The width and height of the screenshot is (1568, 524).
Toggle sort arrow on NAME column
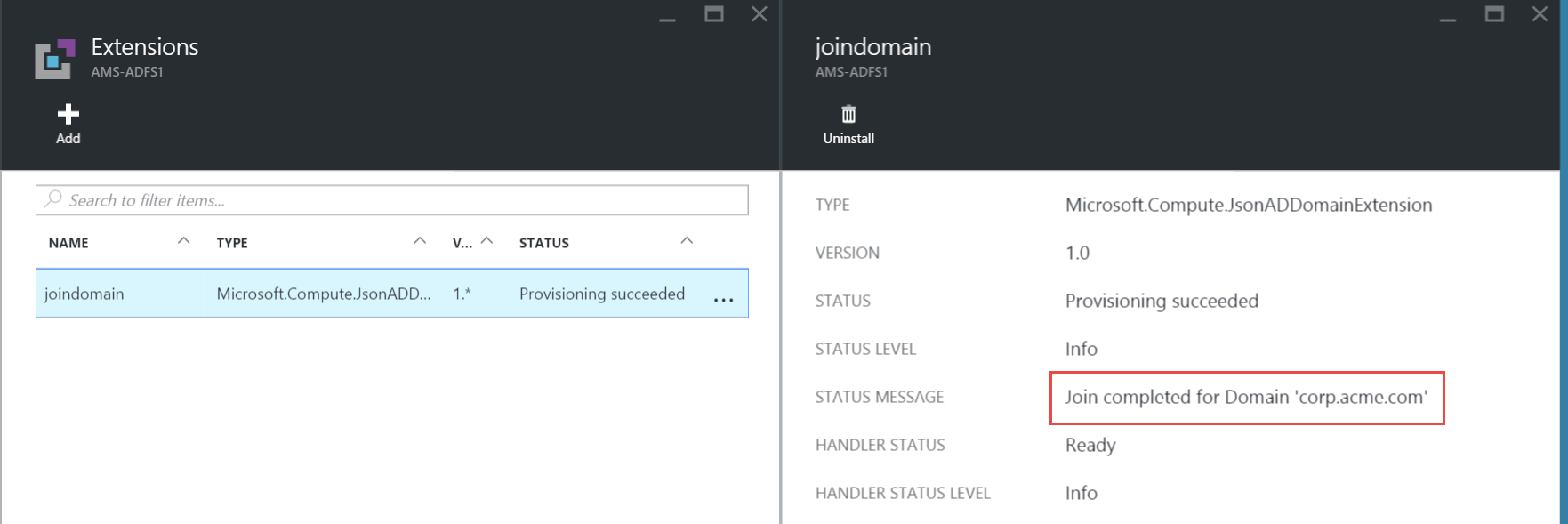184,241
